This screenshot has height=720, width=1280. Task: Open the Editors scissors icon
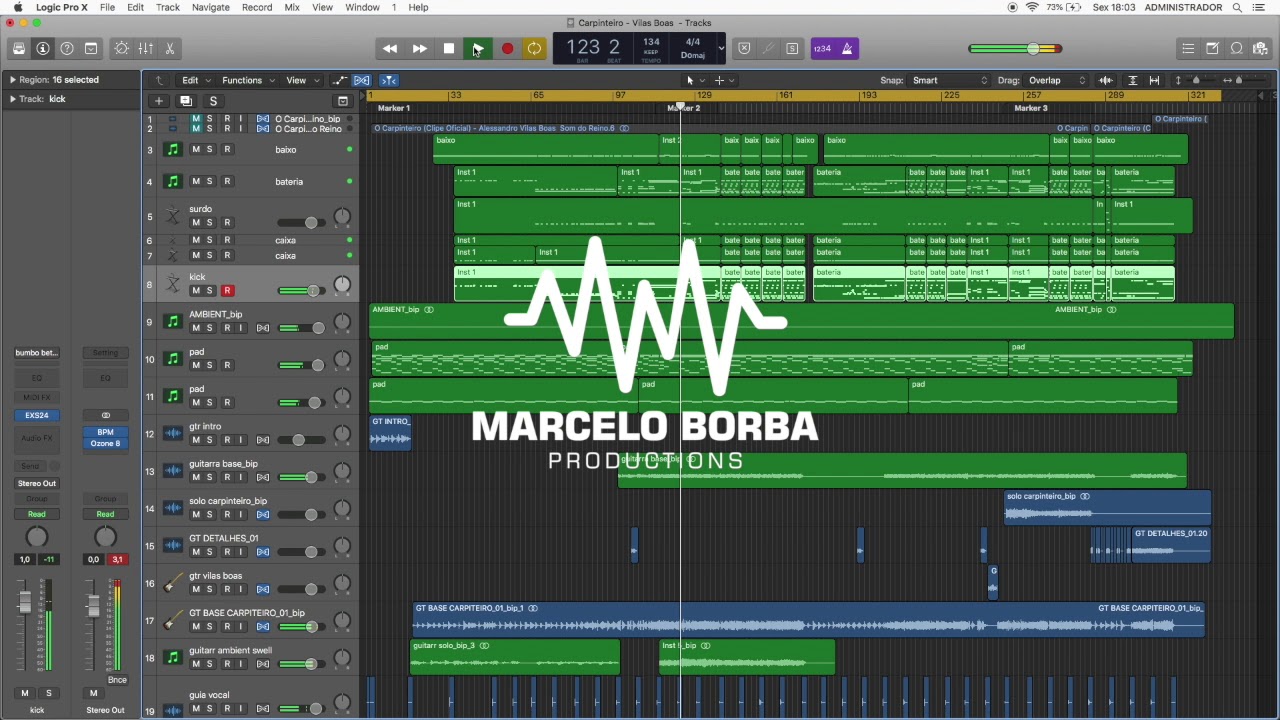coord(170,48)
